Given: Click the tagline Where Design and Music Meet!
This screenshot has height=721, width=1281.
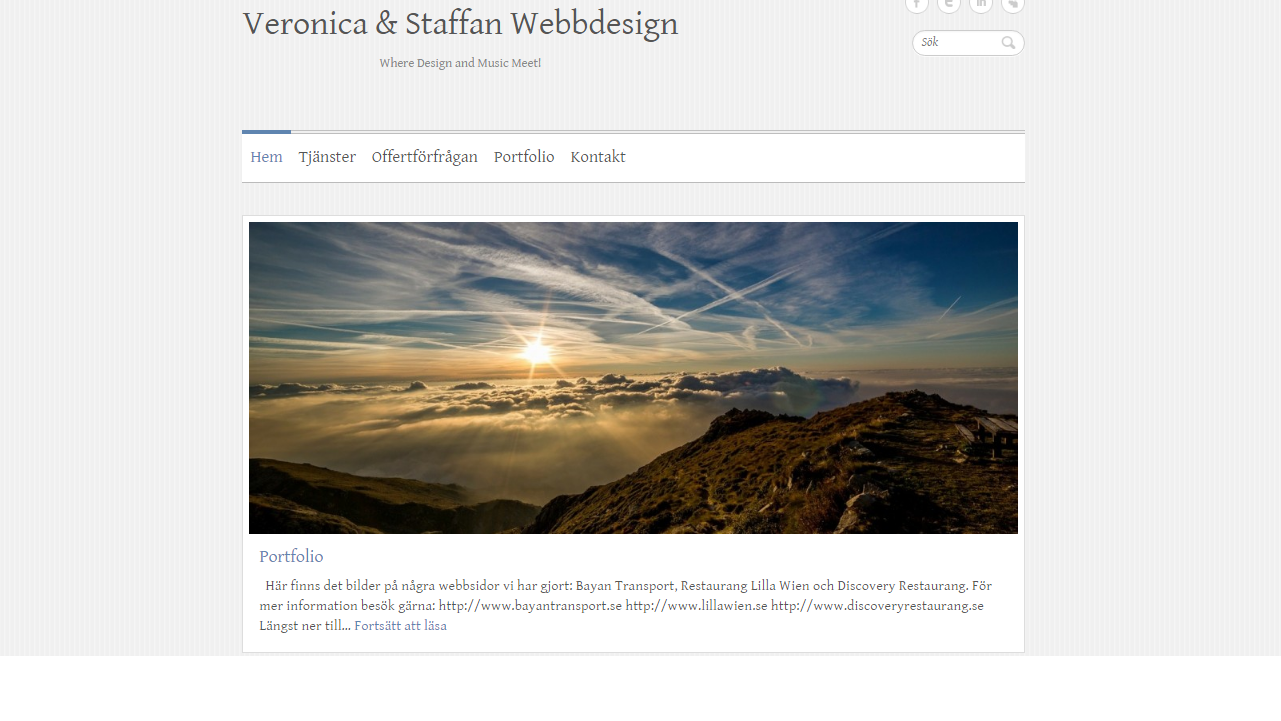Looking at the screenshot, I should [x=460, y=63].
